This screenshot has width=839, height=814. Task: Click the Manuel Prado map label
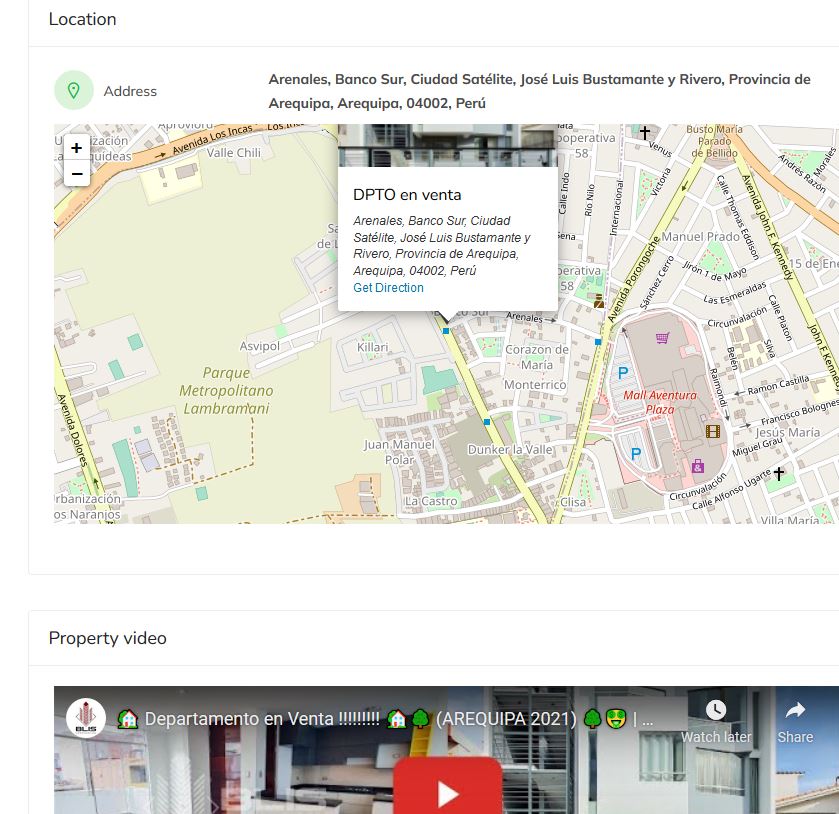point(700,237)
